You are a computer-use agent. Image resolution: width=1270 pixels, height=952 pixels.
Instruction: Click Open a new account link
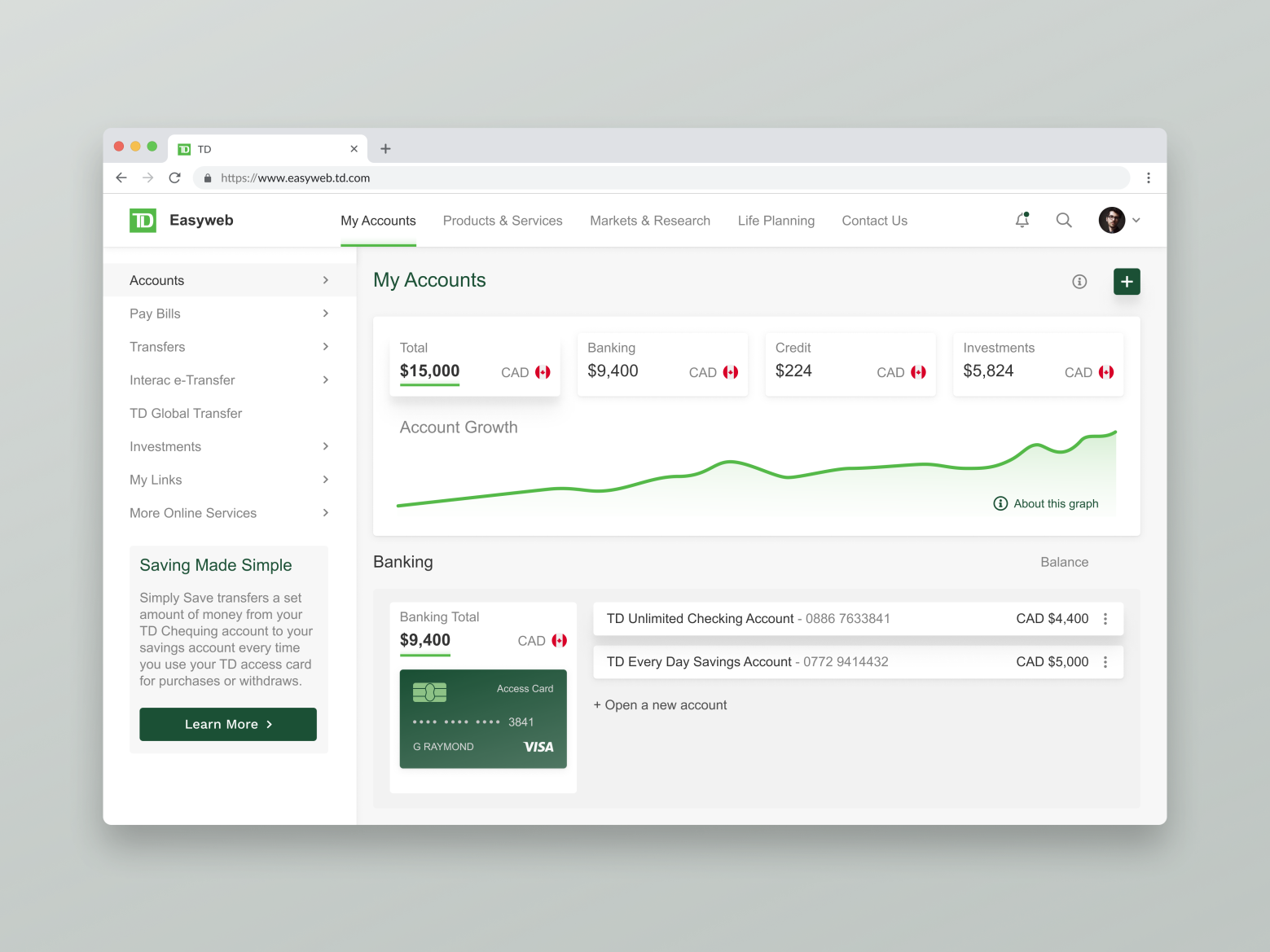click(660, 705)
